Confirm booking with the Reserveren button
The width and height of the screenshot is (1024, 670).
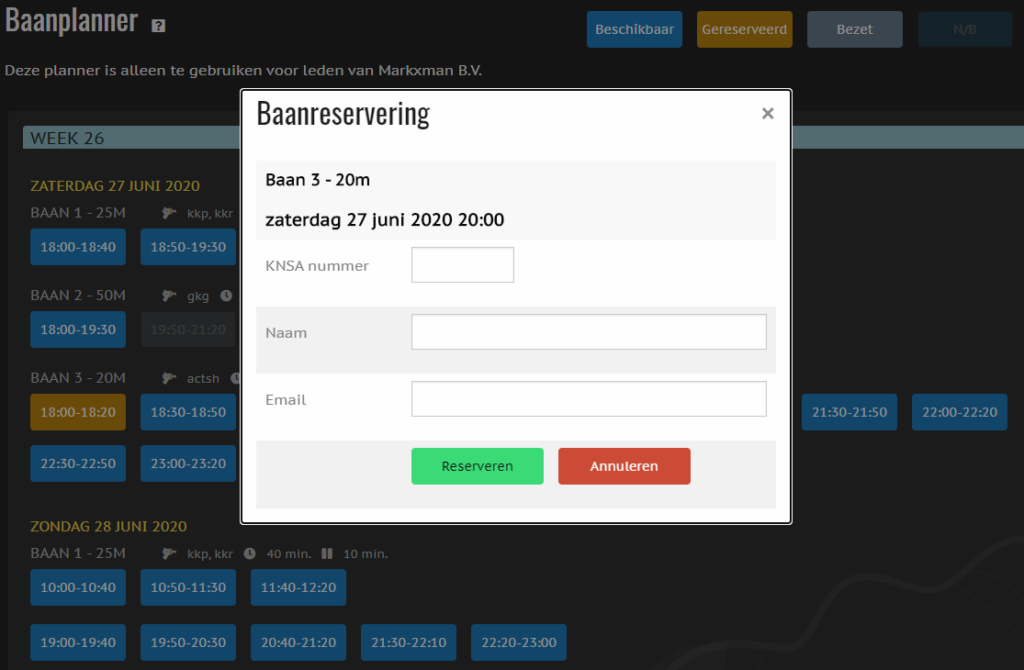pos(477,466)
